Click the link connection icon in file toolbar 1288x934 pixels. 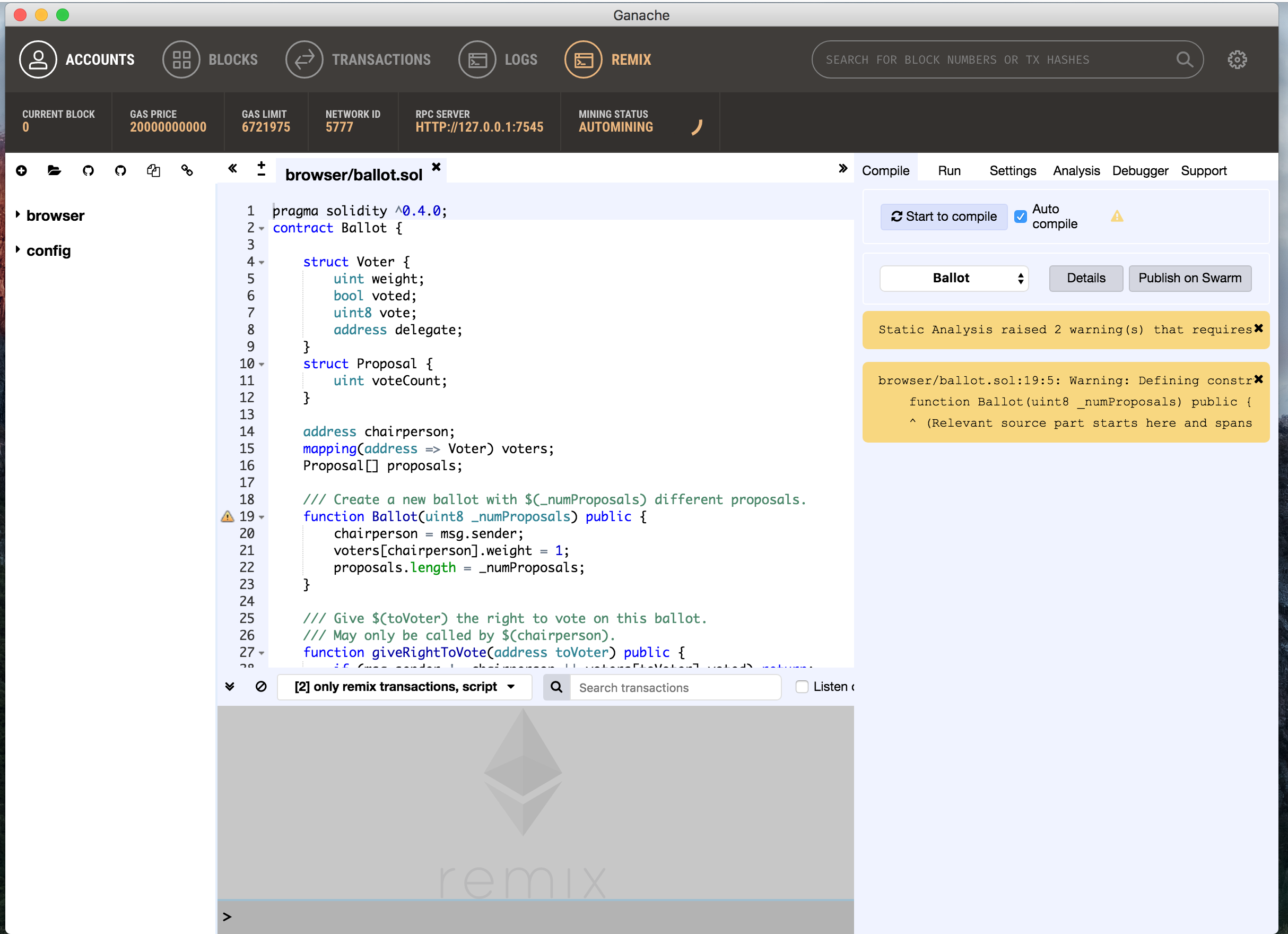point(187,170)
